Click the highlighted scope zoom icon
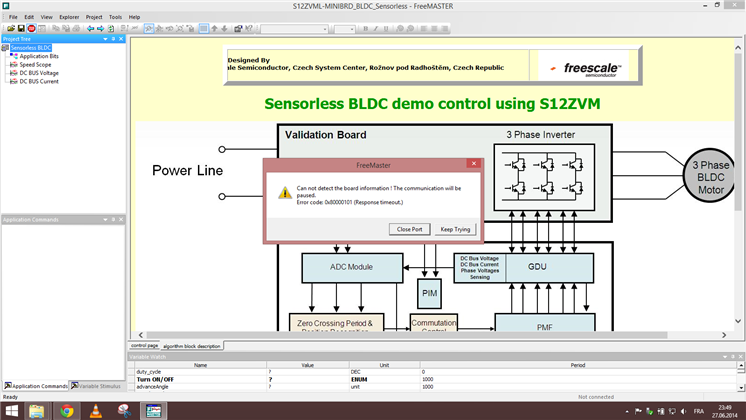 [x=148, y=29]
